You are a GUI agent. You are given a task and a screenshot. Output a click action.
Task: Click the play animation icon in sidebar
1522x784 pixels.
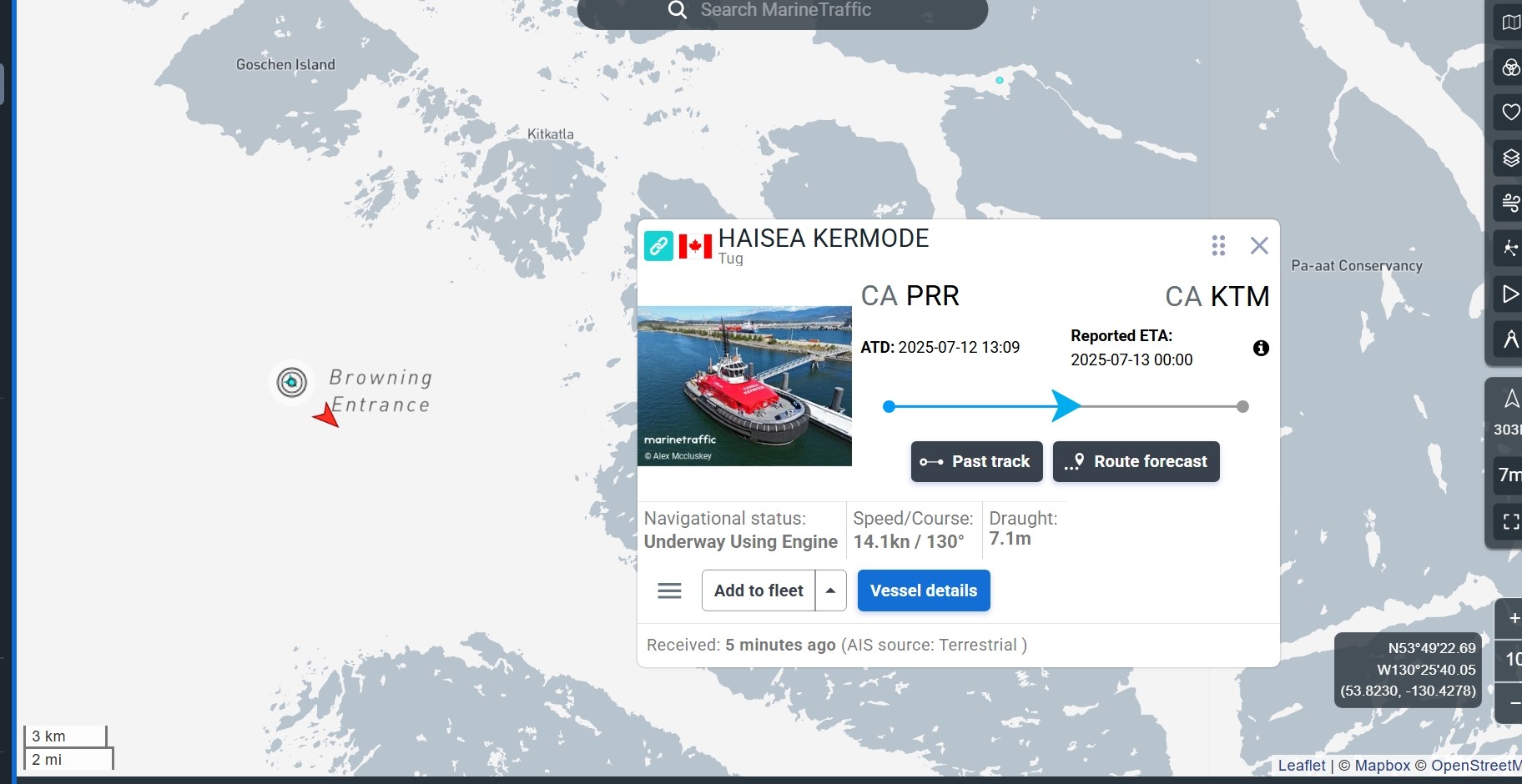pos(1509,294)
